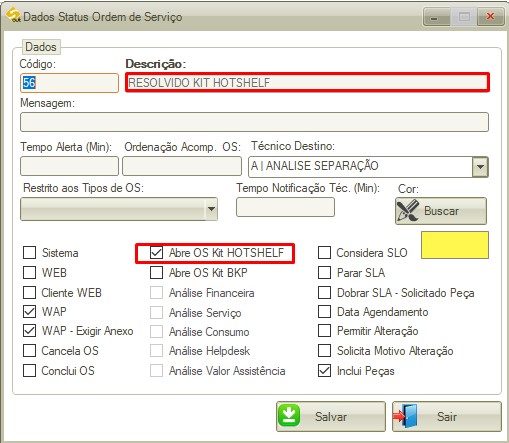Click the yellow color swatch
This screenshot has height=443, width=509.
pyautogui.click(x=455, y=245)
